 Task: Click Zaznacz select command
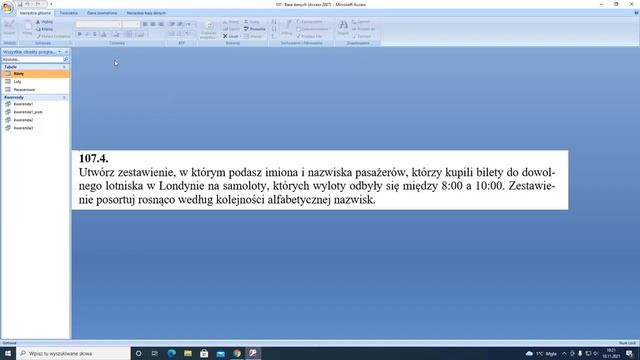pos(362,36)
